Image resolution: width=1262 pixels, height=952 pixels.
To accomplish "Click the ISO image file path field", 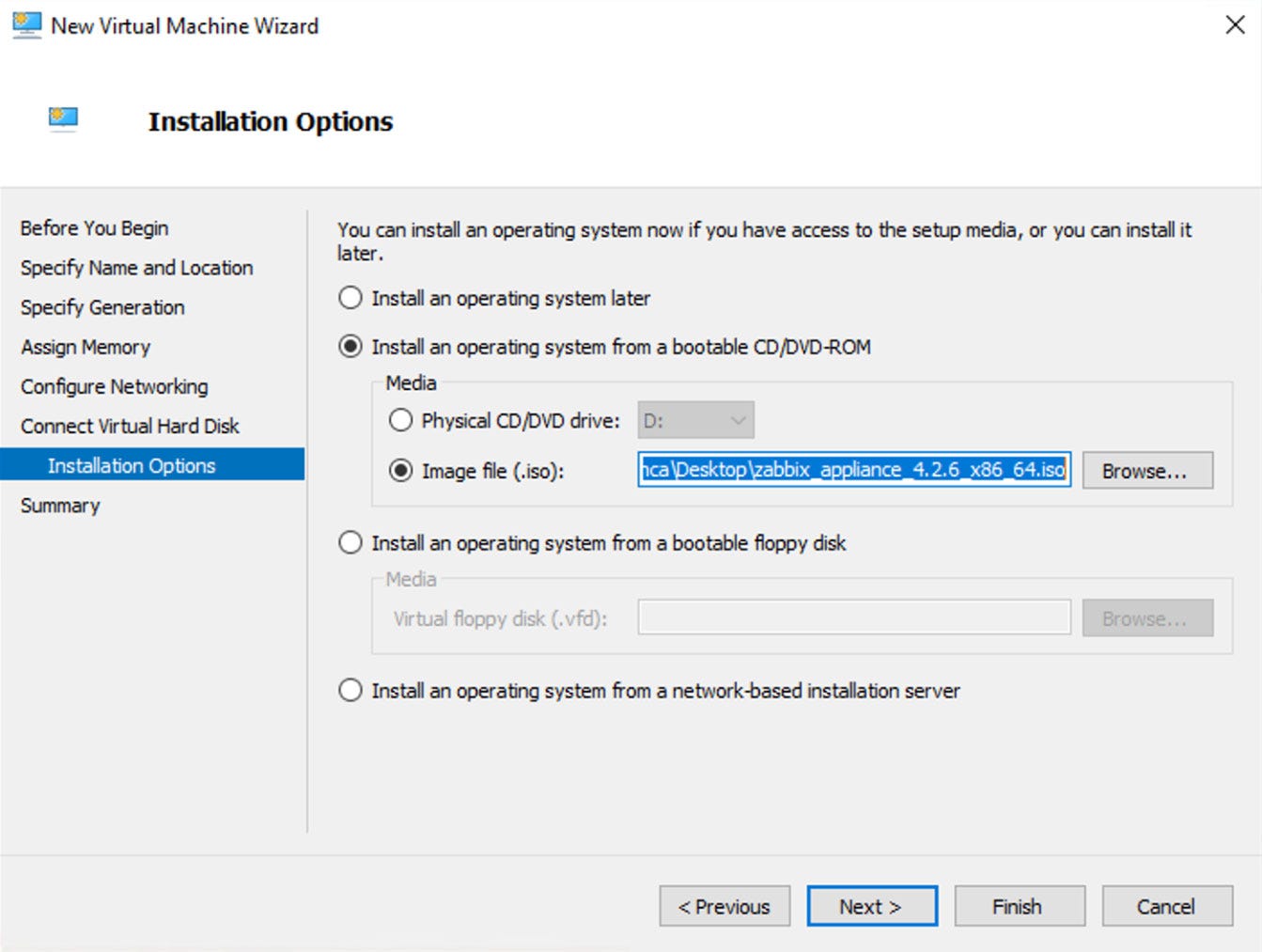I will (854, 469).
